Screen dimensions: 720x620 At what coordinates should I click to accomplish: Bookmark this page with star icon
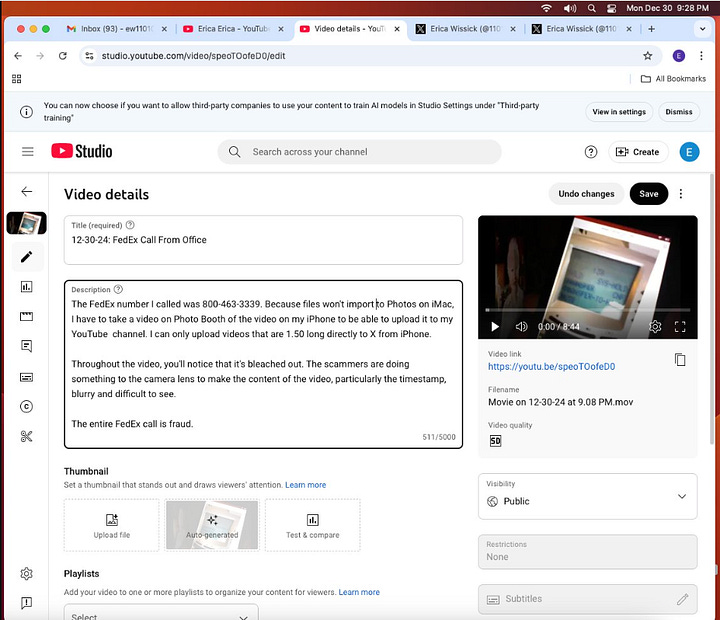[647, 56]
